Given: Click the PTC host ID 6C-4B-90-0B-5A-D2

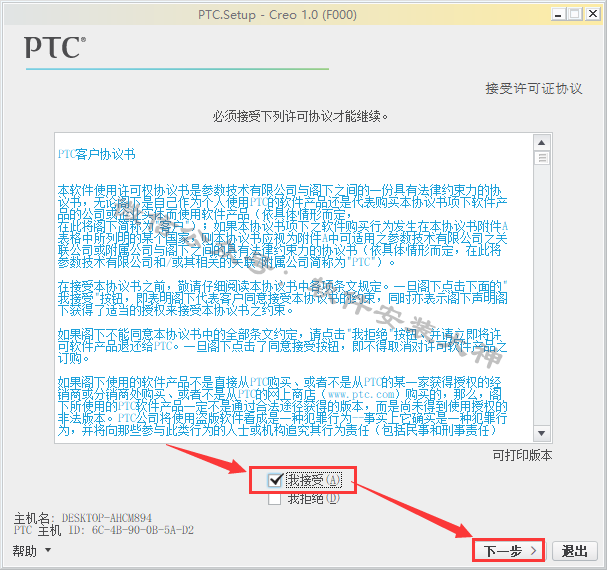Looking at the screenshot, I should 142,530.
